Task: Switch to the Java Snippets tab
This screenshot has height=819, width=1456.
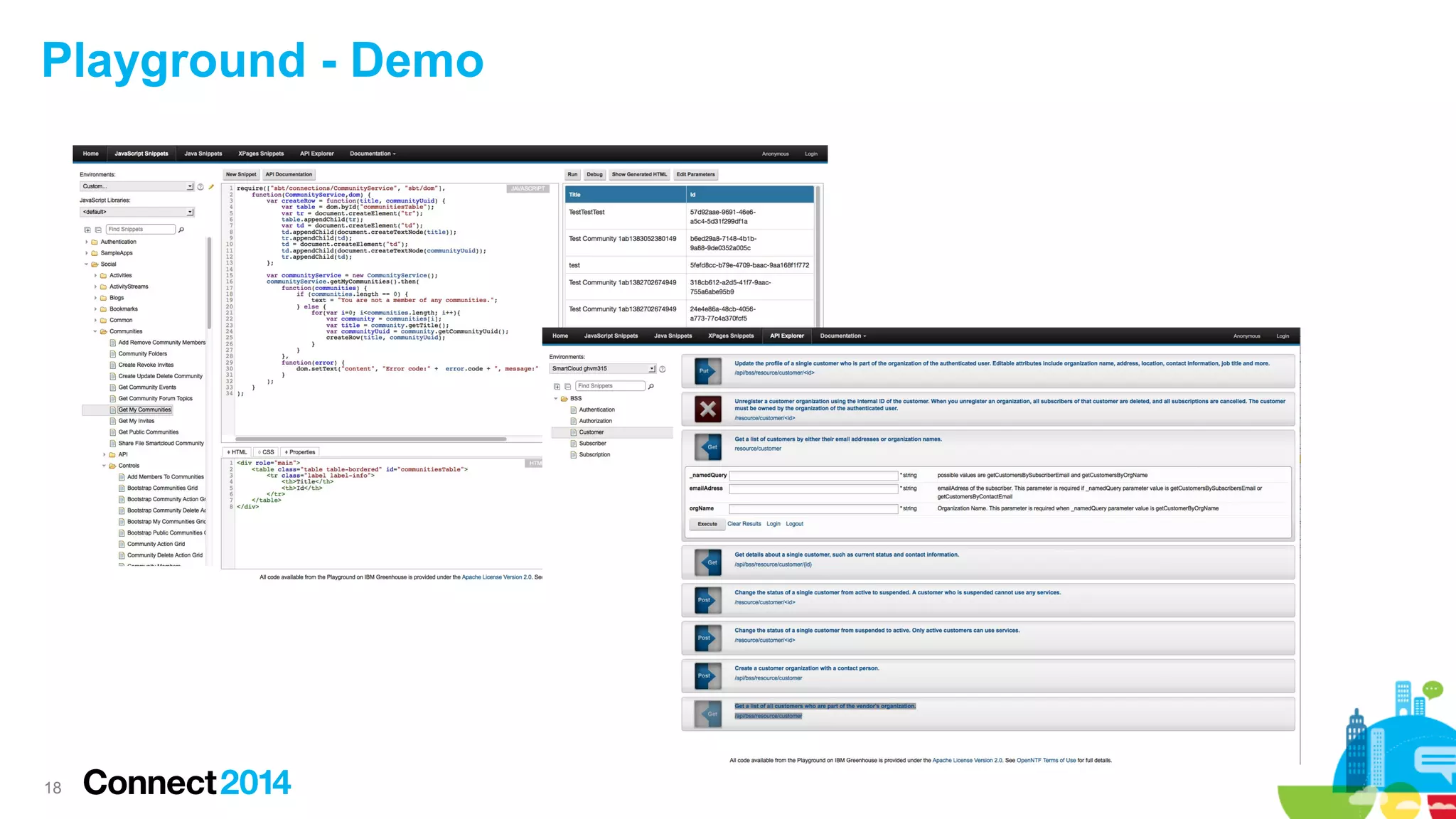Action: 203,154
